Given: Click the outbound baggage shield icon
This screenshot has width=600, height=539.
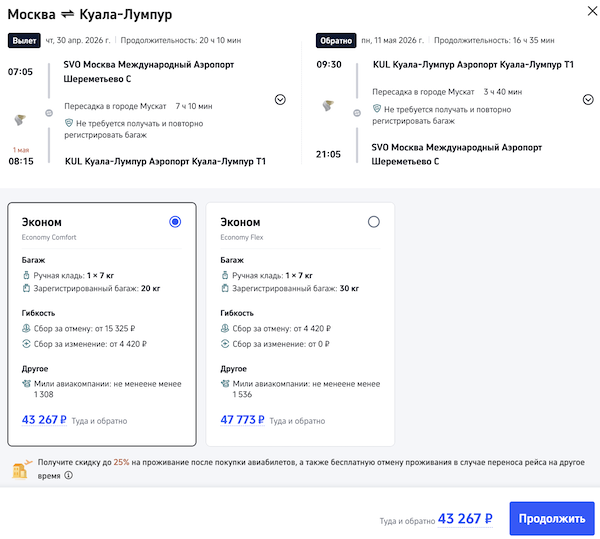Looking at the screenshot, I should point(69,123).
